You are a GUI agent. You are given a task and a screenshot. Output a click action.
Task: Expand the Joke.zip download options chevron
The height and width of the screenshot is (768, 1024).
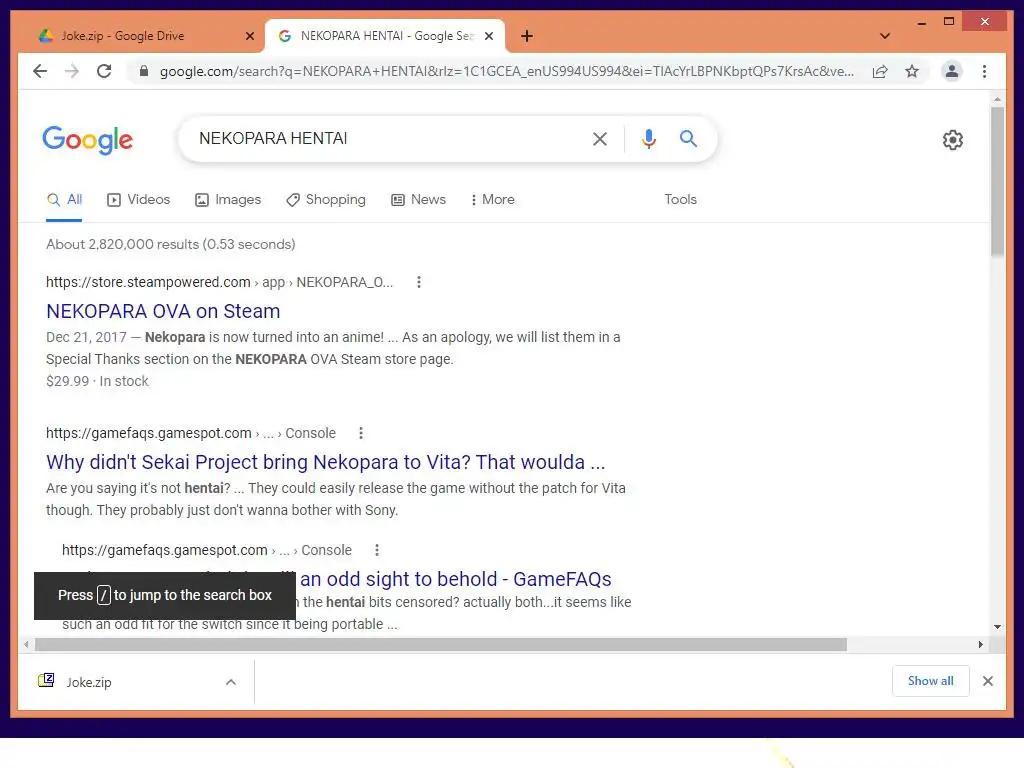click(x=231, y=682)
